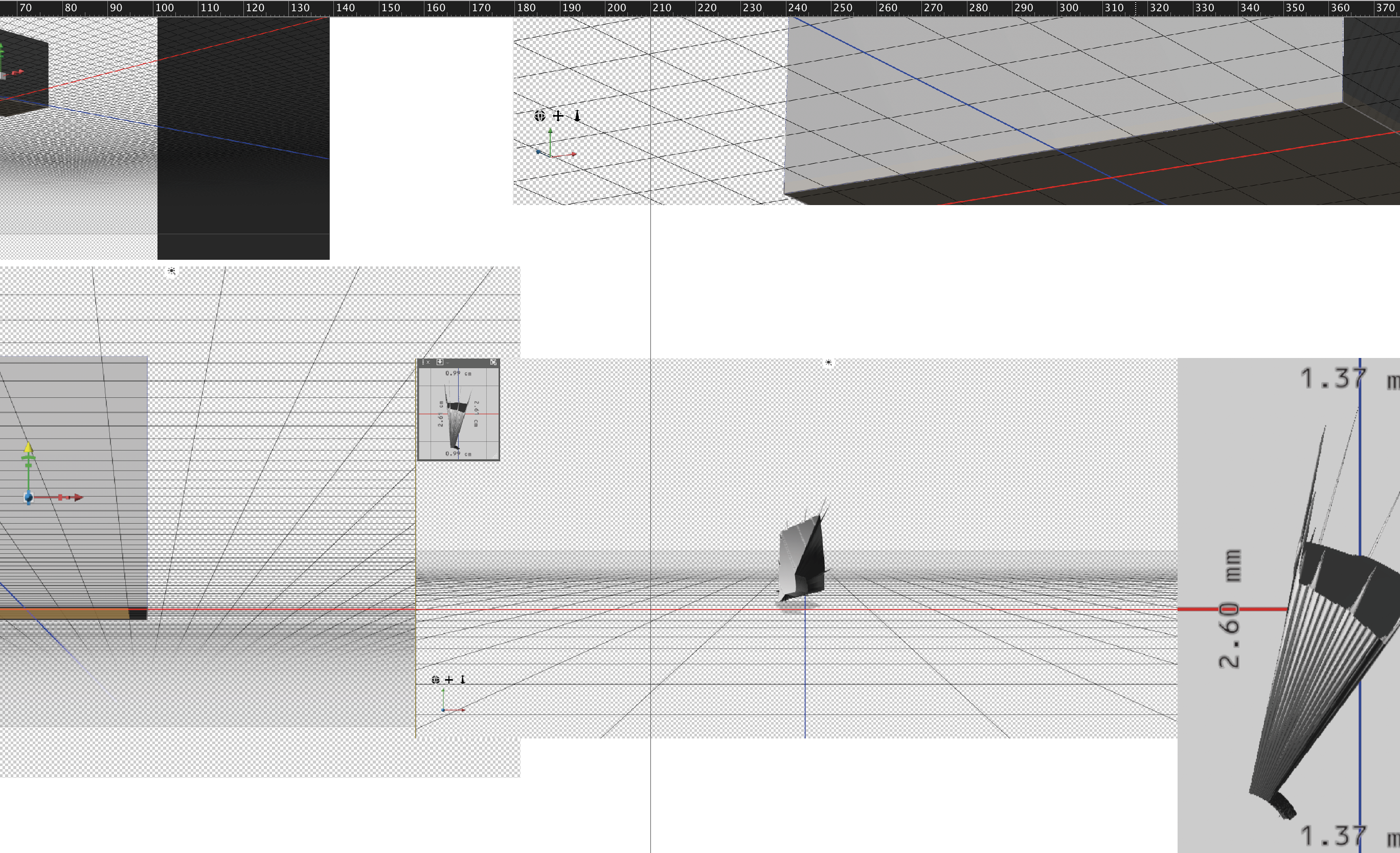The width and height of the screenshot is (1400, 853).
Task: Click the red X-axis arrow of large gizmo
Action: point(78,497)
